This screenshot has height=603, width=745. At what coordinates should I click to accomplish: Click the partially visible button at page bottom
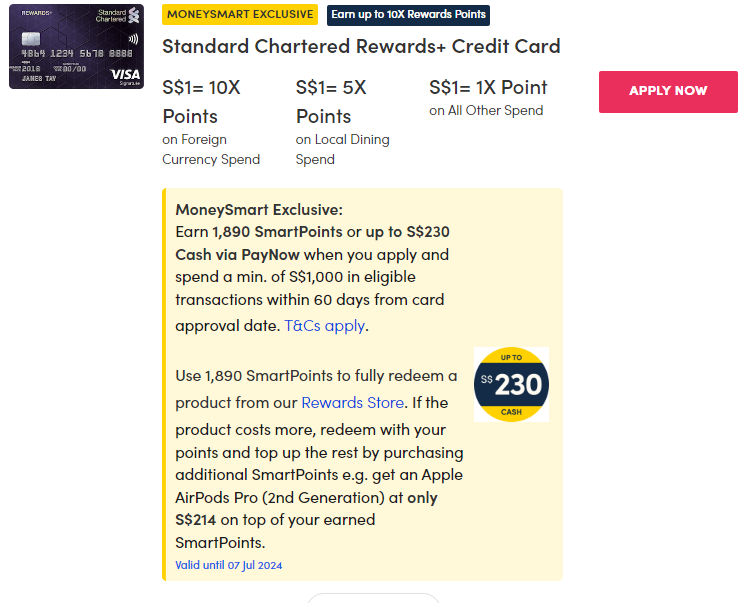373,598
